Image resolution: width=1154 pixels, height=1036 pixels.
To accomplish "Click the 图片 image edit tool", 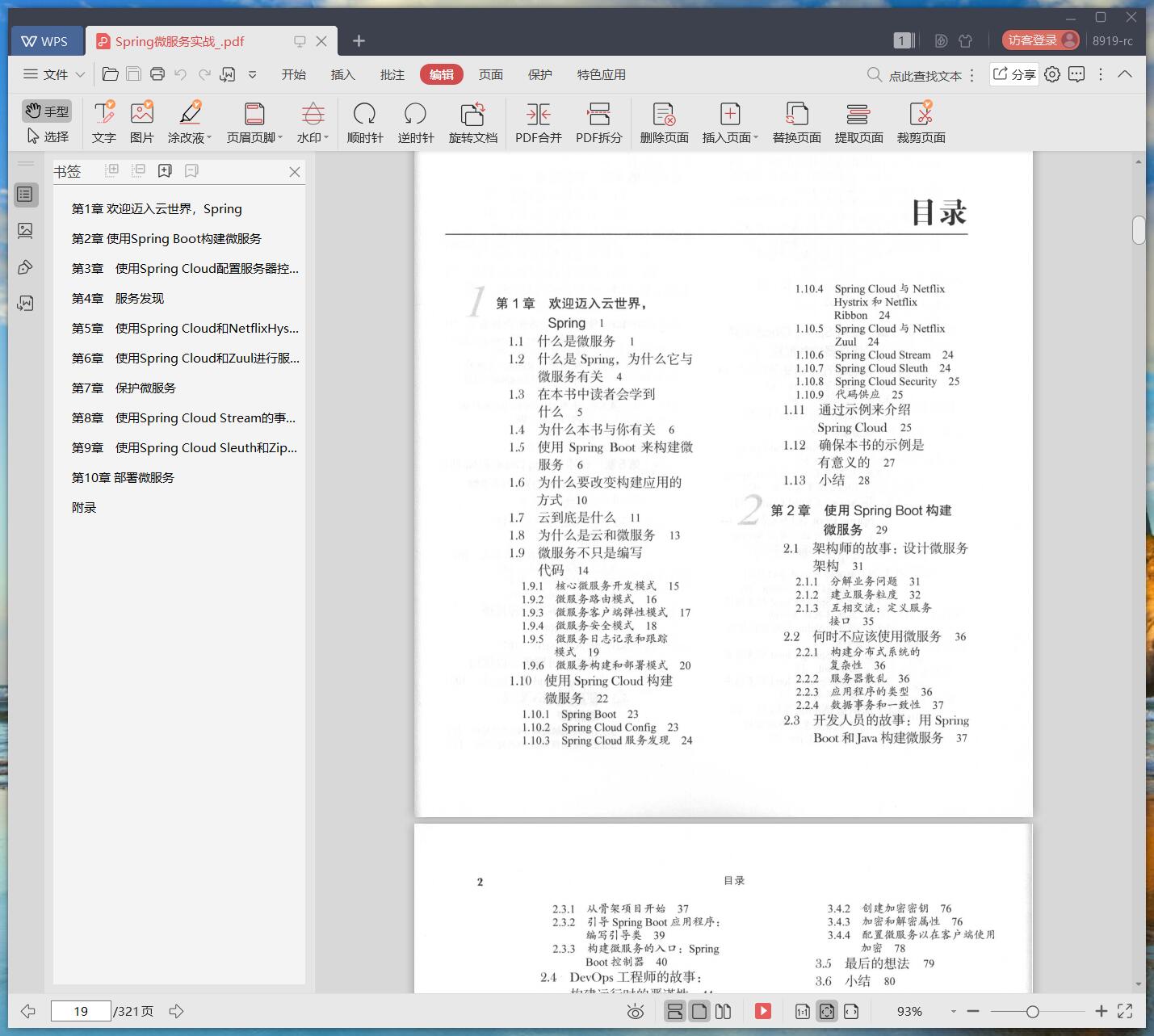I will (142, 122).
